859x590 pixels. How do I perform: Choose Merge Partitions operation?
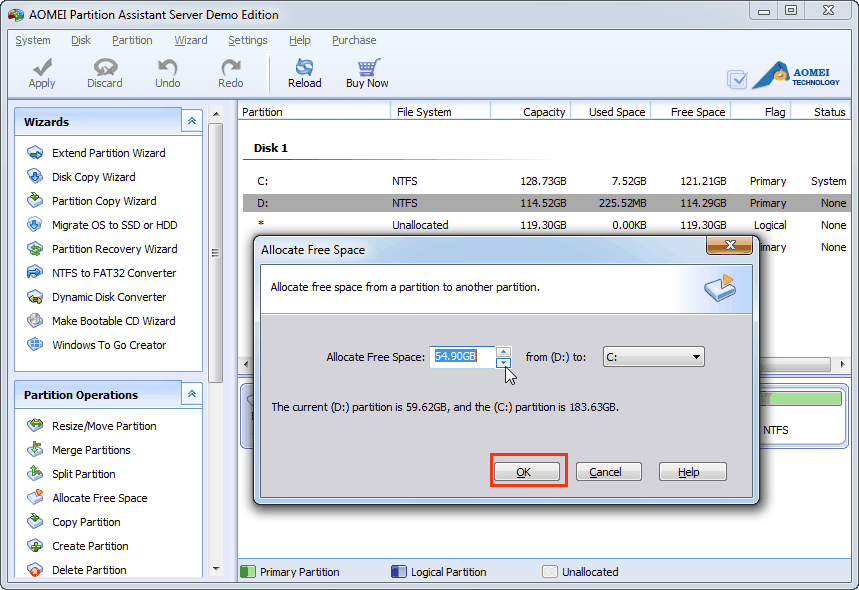tap(91, 450)
